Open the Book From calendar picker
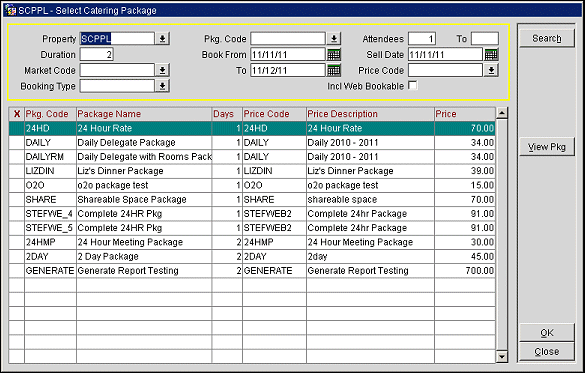This screenshot has width=585, height=373. pyautogui.click(x=334, y=55)
